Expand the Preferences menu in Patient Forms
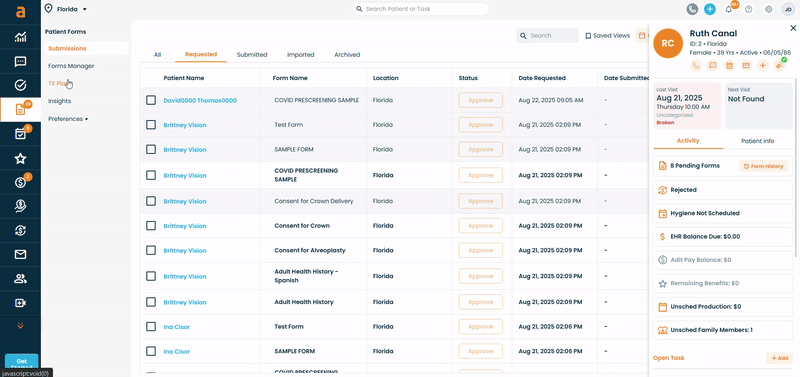The width and height of the screenshot is (800, 377). point(68,119)
